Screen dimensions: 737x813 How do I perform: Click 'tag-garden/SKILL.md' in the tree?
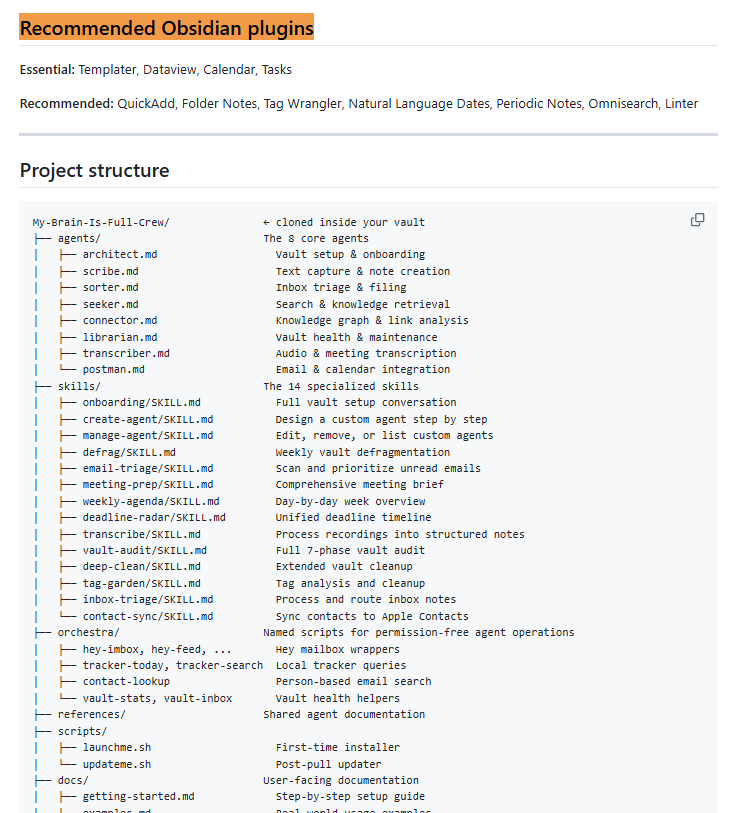pyautogui.click(x=142, y=583)
